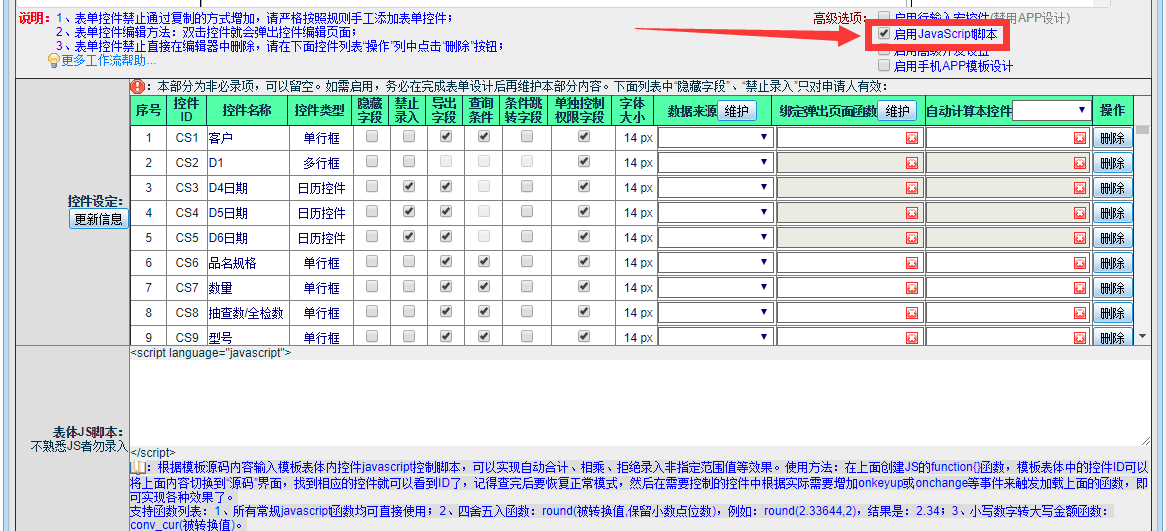1166x531 pixels.
Task: Click the red exclamation warning icon above the table
Action: [138, 88]
